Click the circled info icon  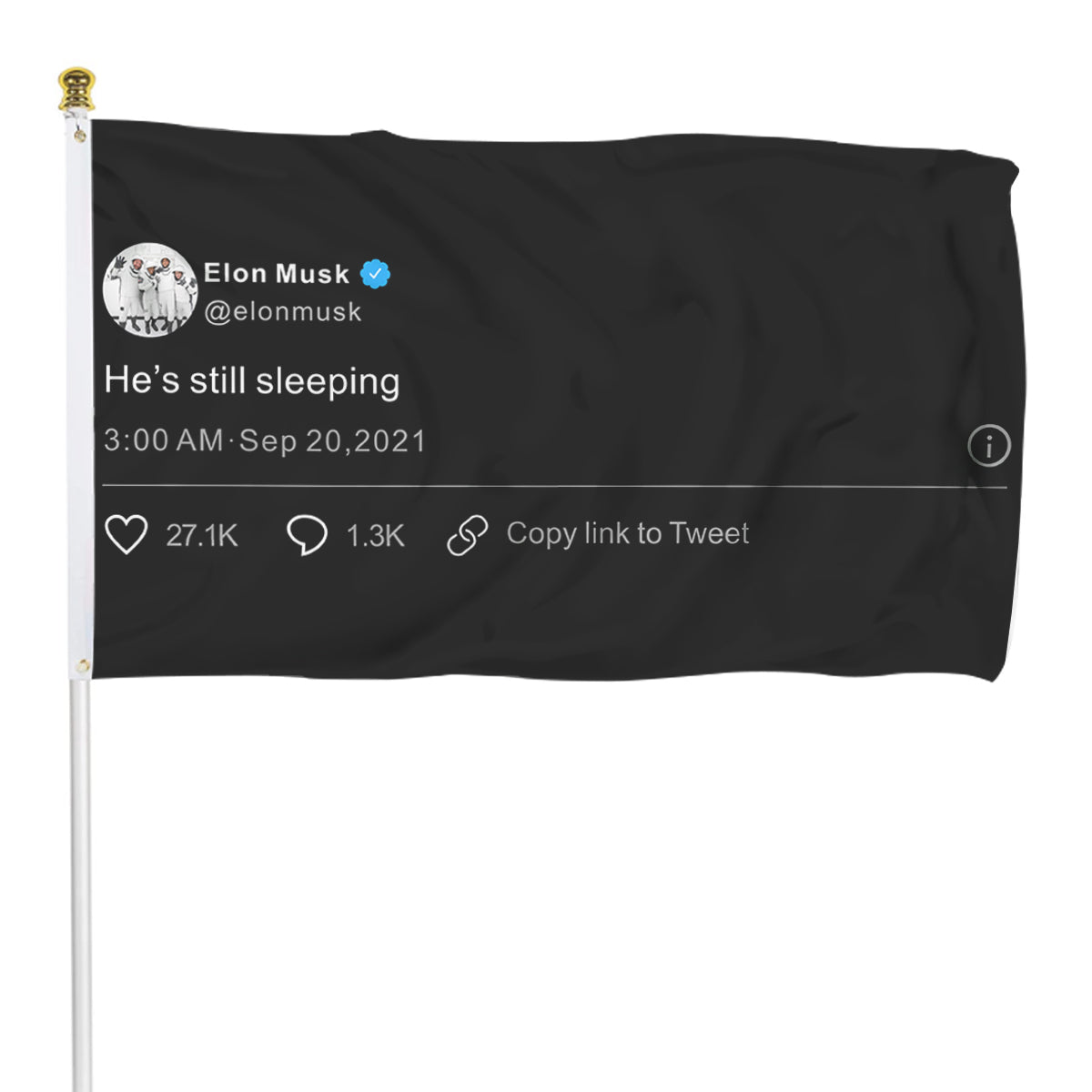(989, 446)
